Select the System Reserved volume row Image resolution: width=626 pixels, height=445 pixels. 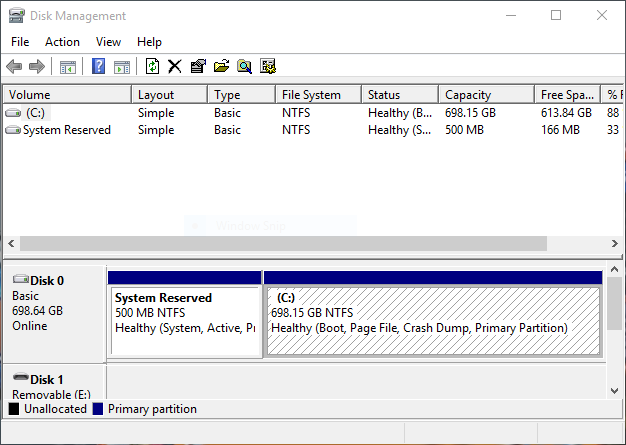[312, 130]
